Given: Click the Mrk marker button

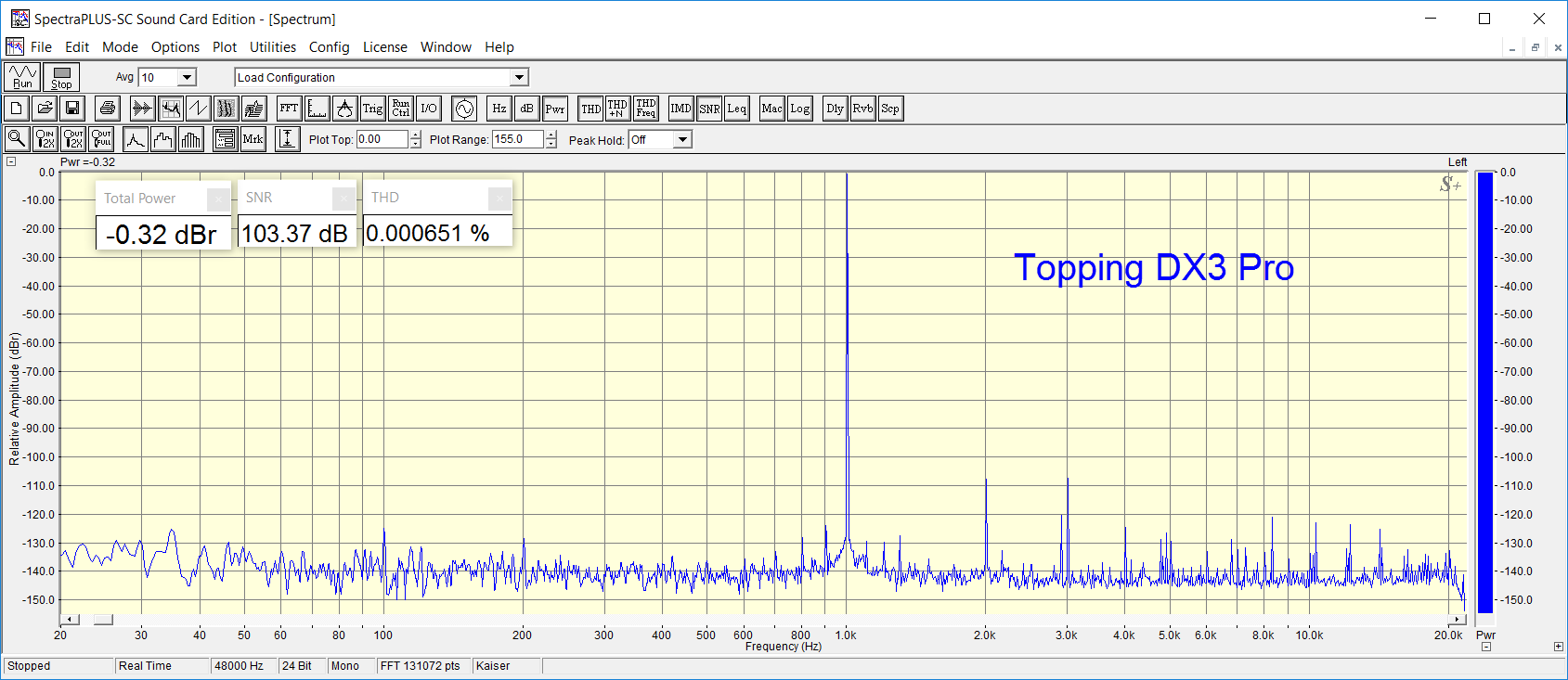Looking at the screenshot, I should [x=253, y=139].
